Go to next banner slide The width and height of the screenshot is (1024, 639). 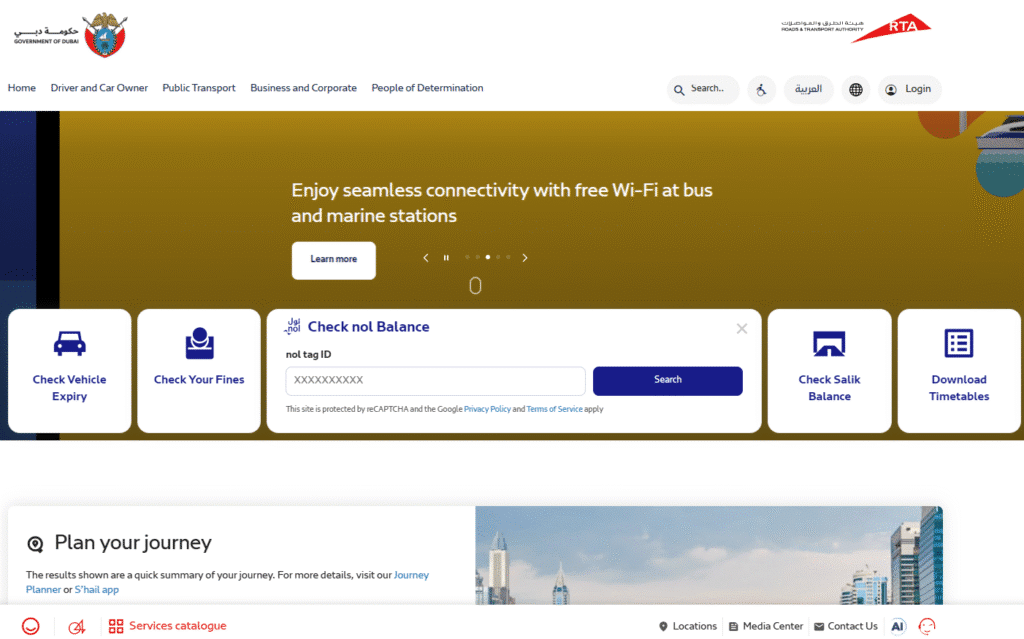click(524, 257)
